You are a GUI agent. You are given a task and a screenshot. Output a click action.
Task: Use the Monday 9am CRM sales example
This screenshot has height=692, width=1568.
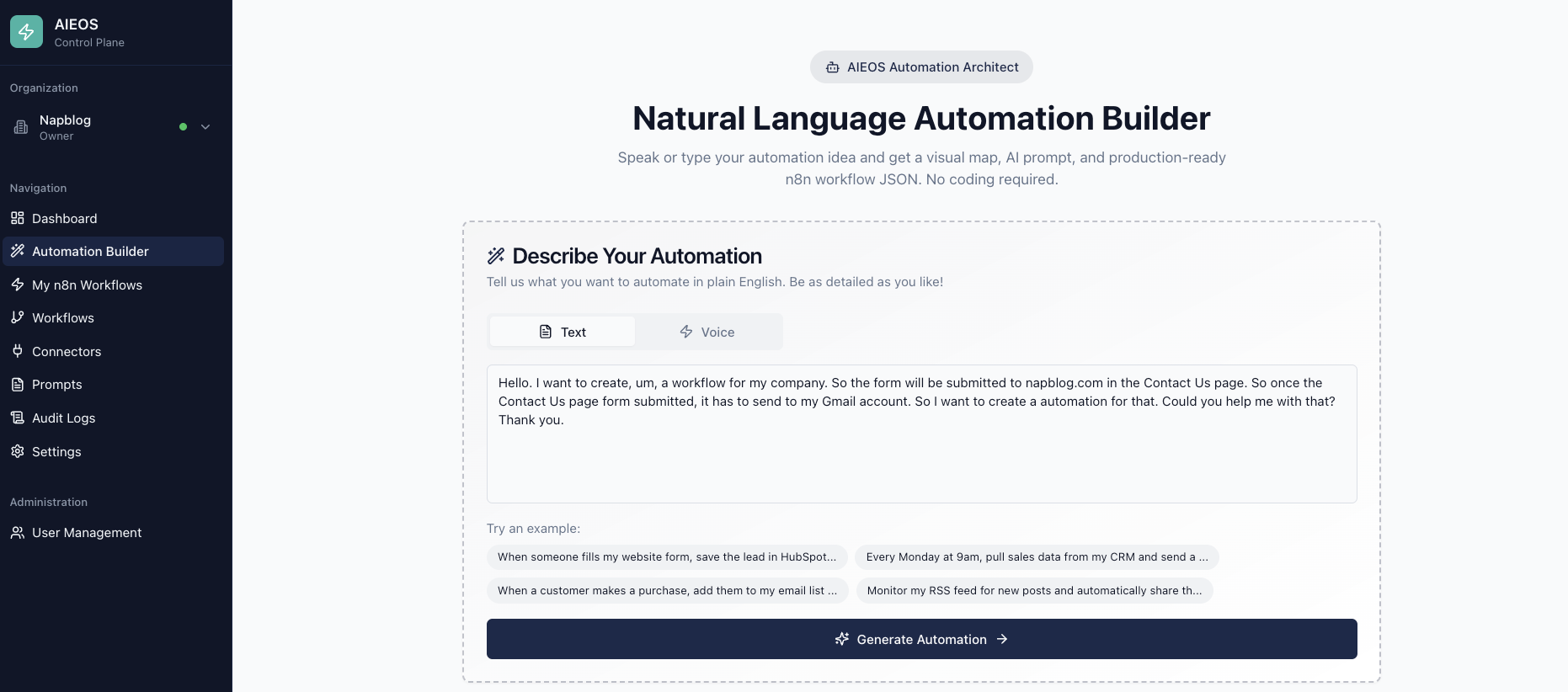[1037, 557]
